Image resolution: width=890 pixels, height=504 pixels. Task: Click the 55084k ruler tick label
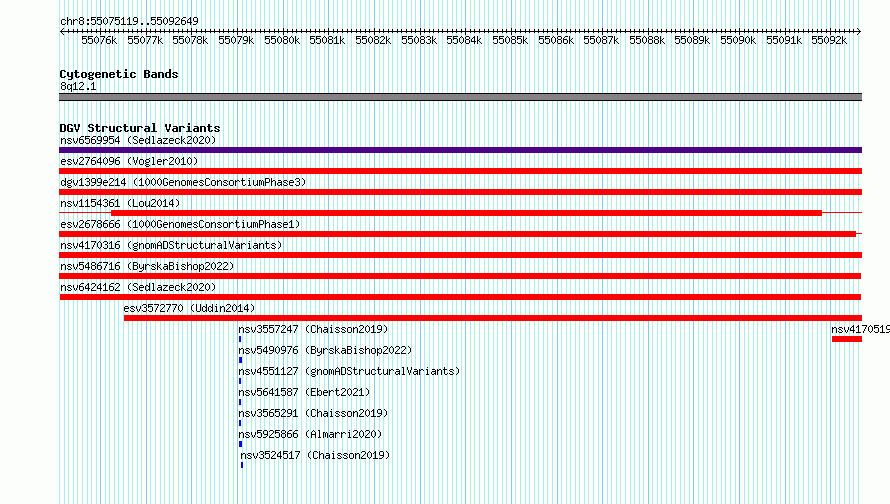[x=464, y=40]
